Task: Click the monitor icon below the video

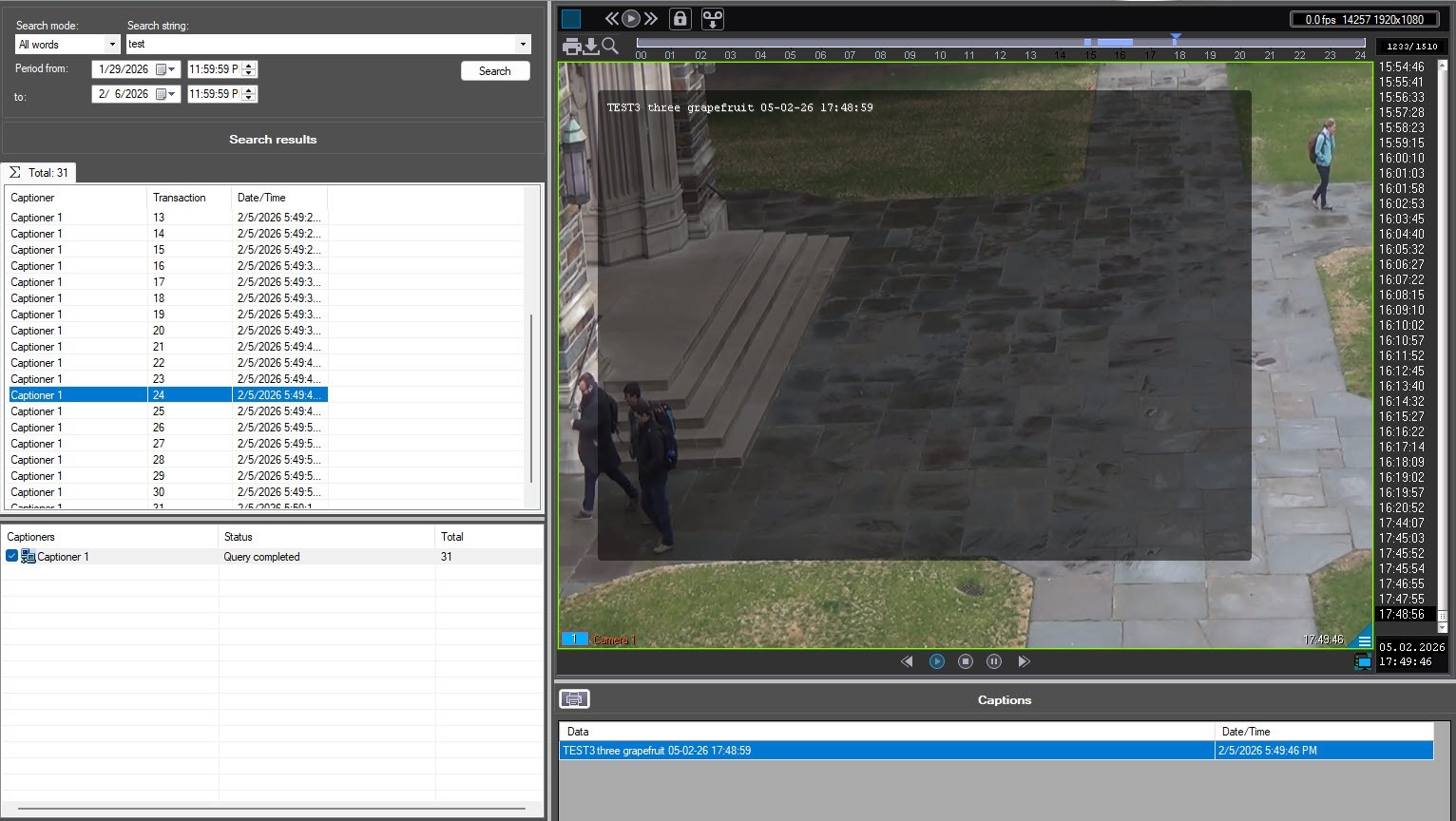Action: pyautogui.click(x=1363, y=662)
